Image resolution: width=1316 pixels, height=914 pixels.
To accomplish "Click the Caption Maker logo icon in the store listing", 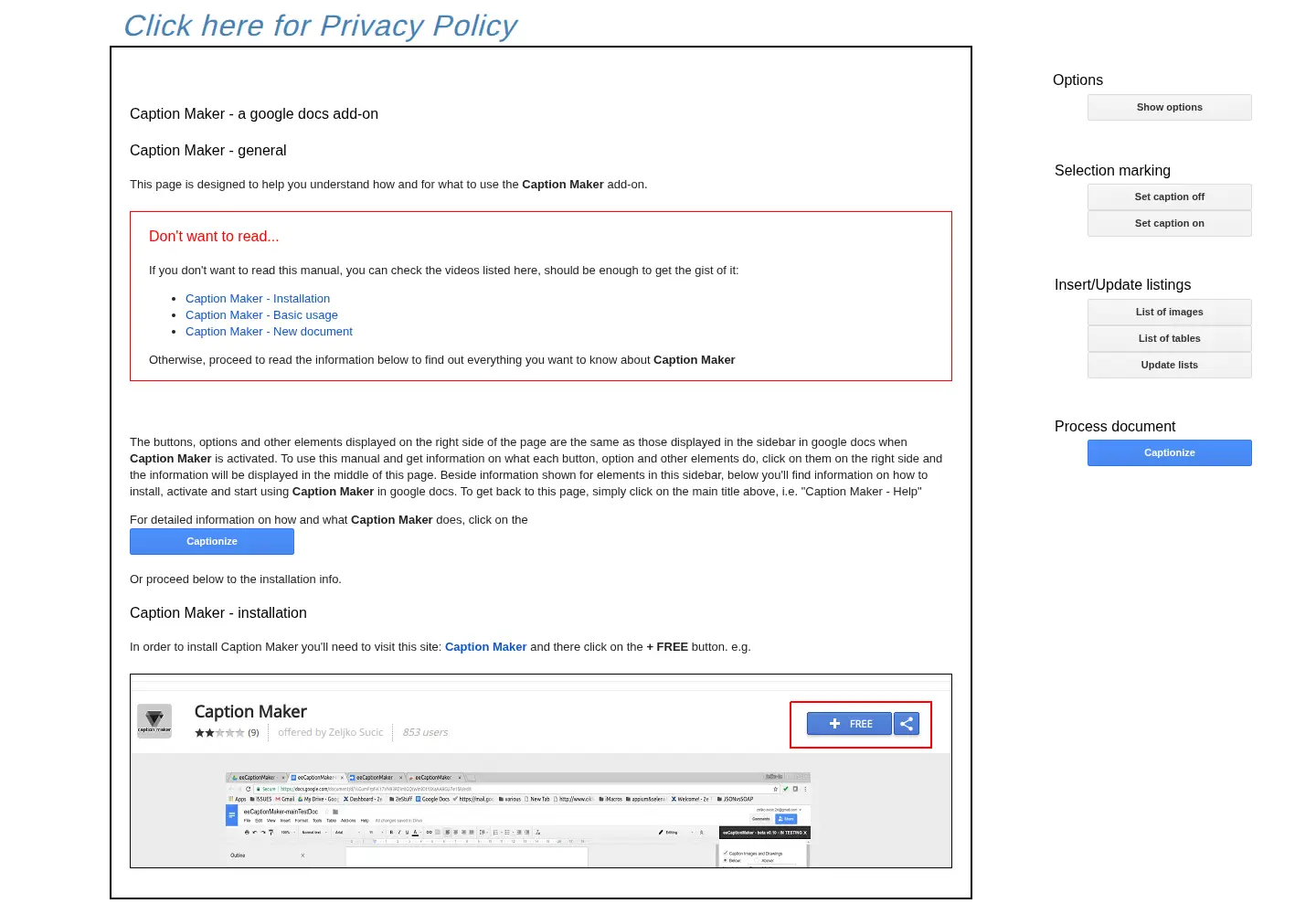I will coord(154,720).
